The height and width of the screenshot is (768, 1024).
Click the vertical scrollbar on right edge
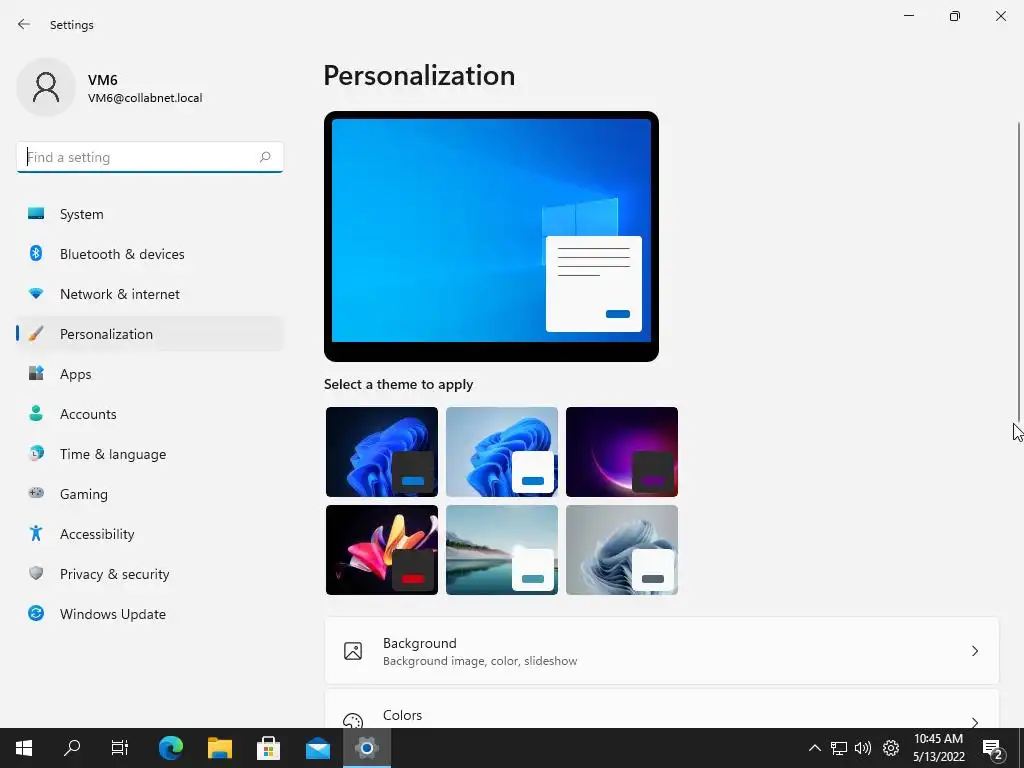point(1018,271)
